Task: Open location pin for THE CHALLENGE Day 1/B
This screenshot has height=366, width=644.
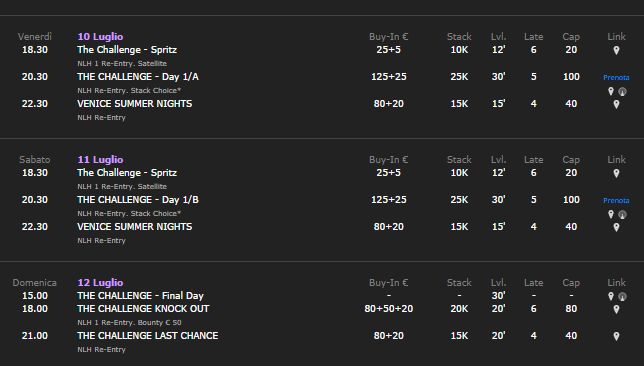Action: [611, 214]
